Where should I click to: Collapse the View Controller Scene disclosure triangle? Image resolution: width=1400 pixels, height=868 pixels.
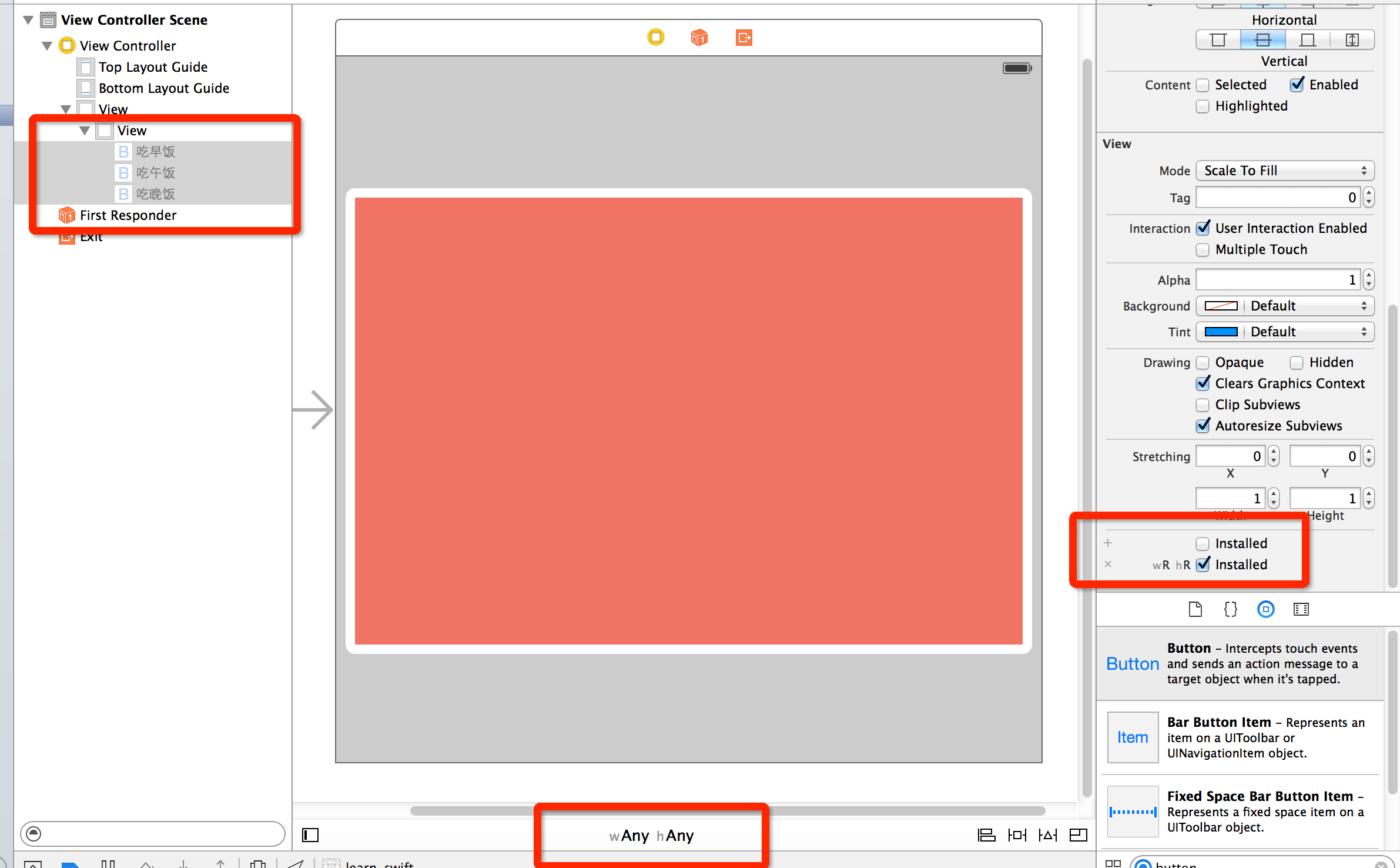click(28, 19)
